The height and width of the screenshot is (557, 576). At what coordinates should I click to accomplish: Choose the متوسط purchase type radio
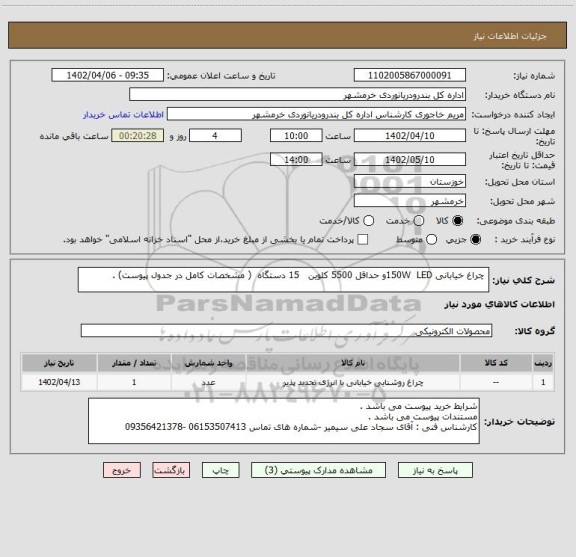pos(431,240)
